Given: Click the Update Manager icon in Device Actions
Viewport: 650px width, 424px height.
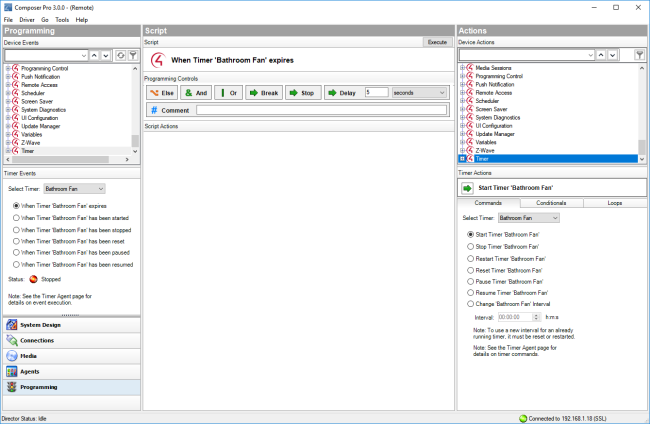Looking at the screenshot, I should 470,133.
